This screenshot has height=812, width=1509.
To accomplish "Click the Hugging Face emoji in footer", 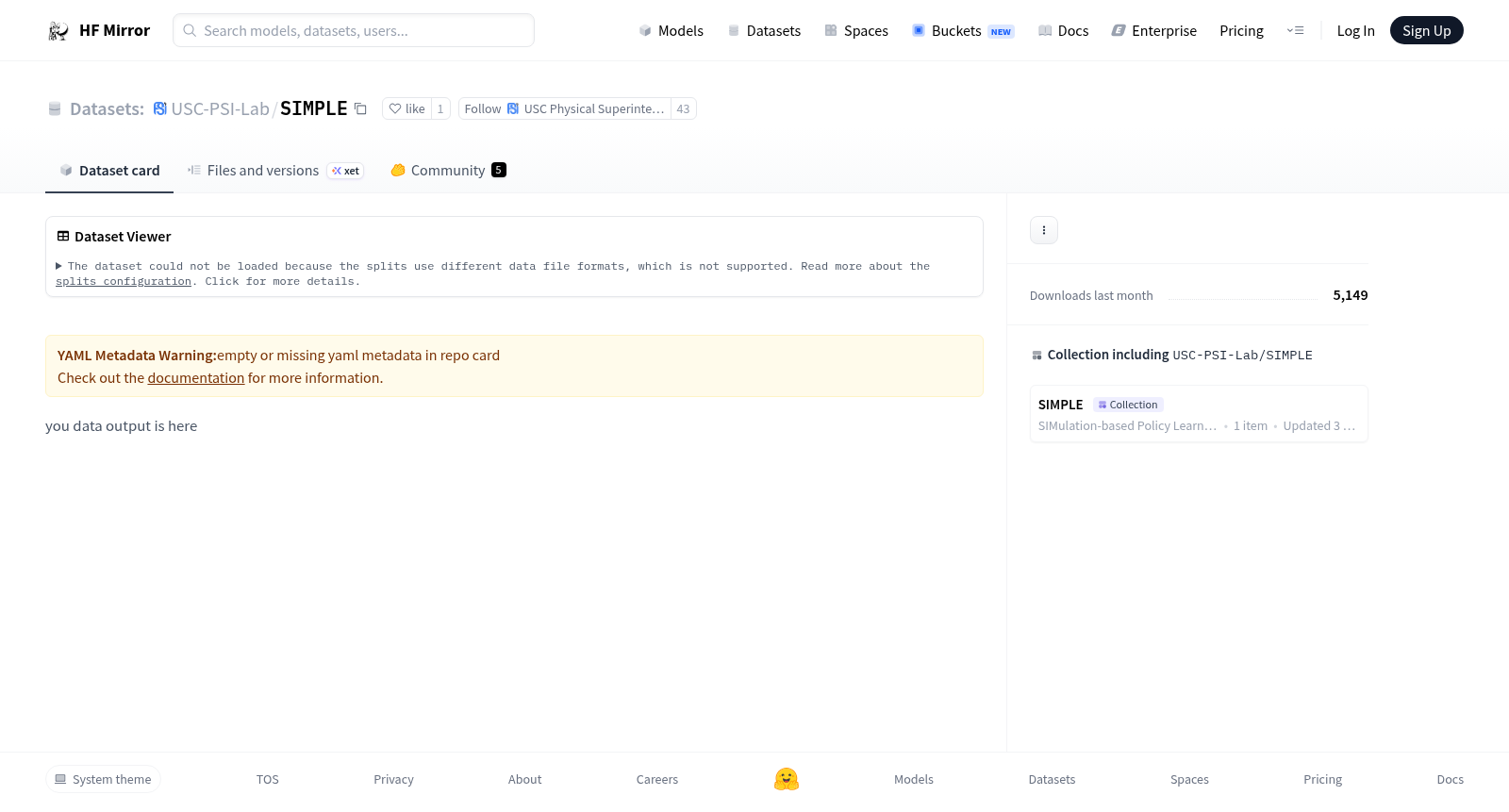I will (x=787, y=779).
